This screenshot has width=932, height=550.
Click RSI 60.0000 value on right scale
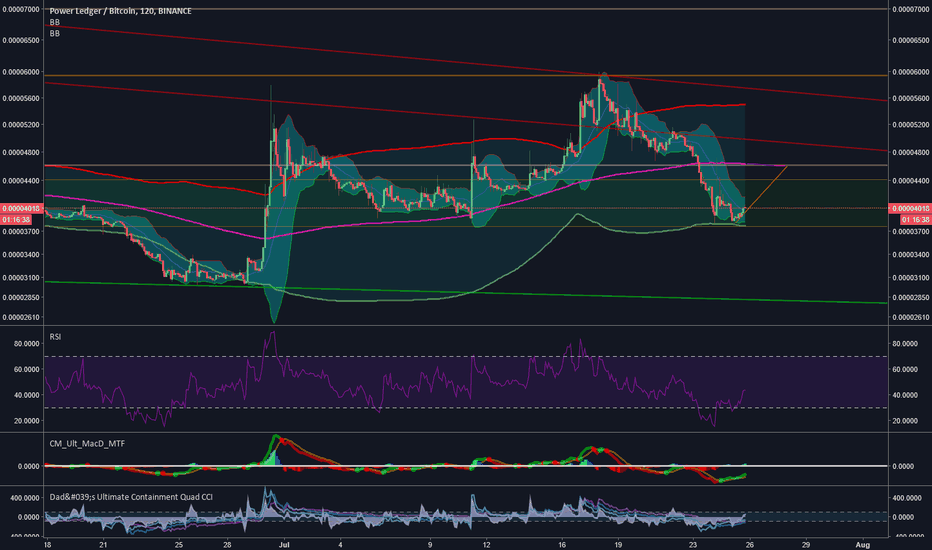[x=907, y=369]
